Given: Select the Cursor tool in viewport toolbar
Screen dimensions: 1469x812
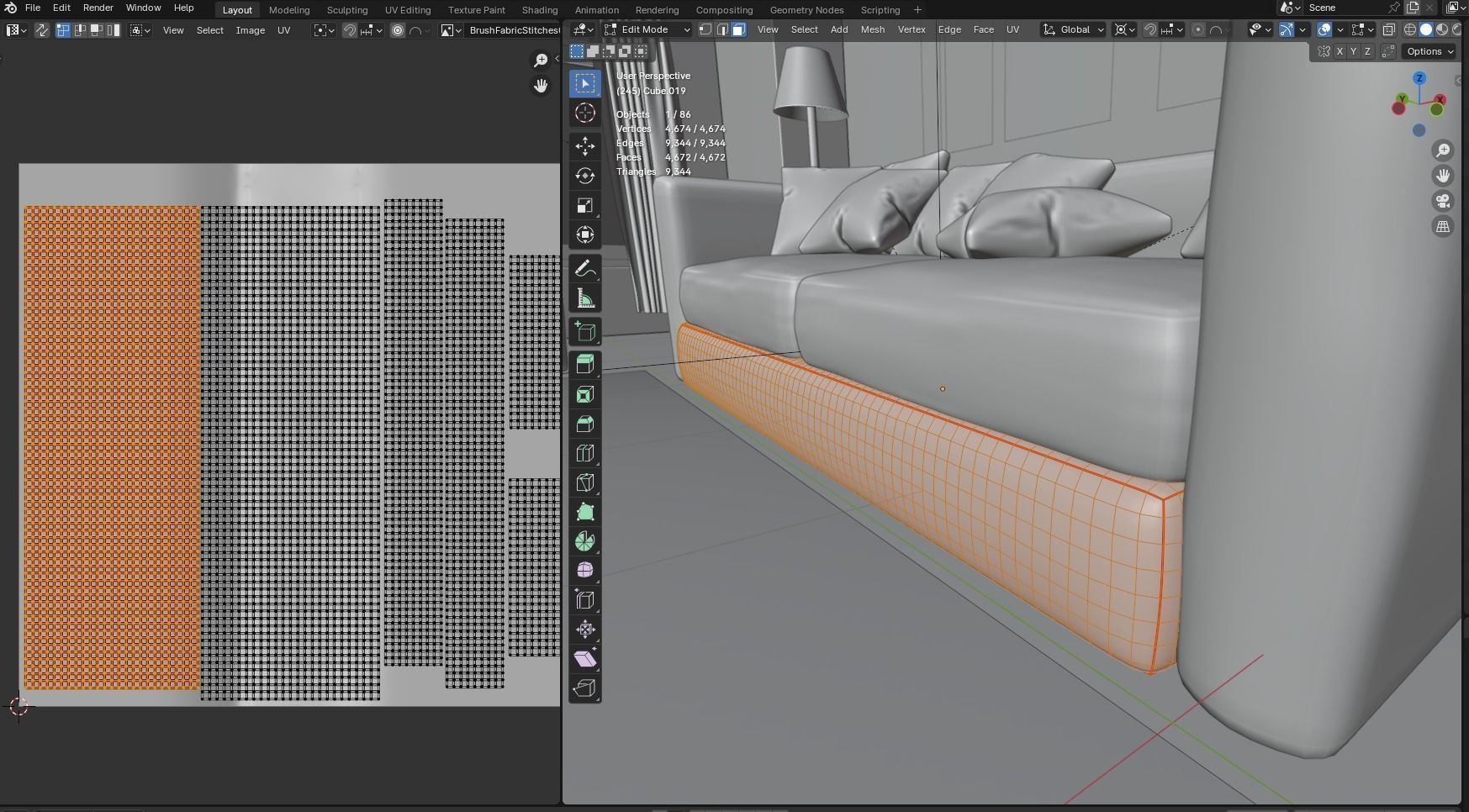Looking at the screenshot, I should (585, 113).
